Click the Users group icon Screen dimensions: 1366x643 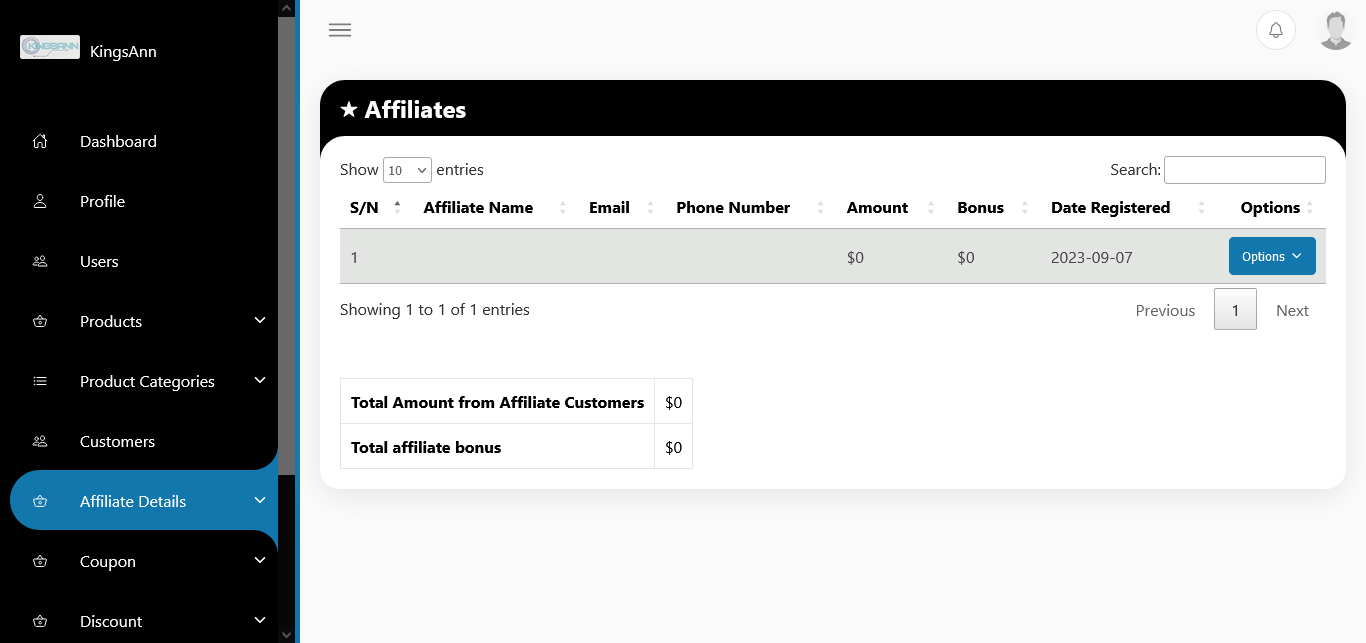40,261
